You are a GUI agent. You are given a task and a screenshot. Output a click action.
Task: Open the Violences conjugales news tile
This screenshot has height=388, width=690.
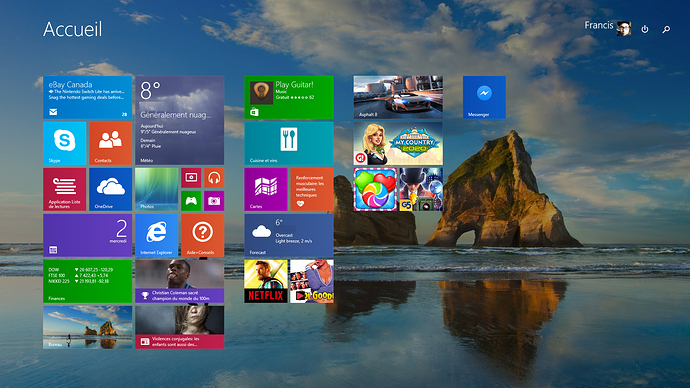click(x=180, y=327)
